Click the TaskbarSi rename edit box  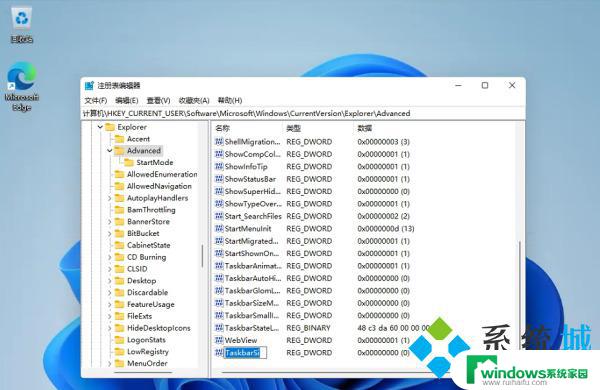[x=245, y=353]
